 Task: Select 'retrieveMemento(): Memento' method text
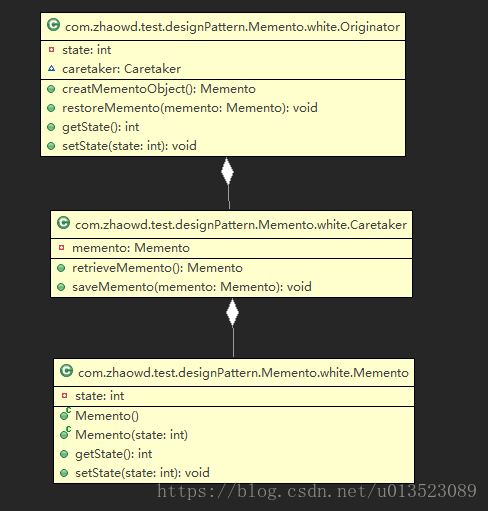tap(157, 268)
